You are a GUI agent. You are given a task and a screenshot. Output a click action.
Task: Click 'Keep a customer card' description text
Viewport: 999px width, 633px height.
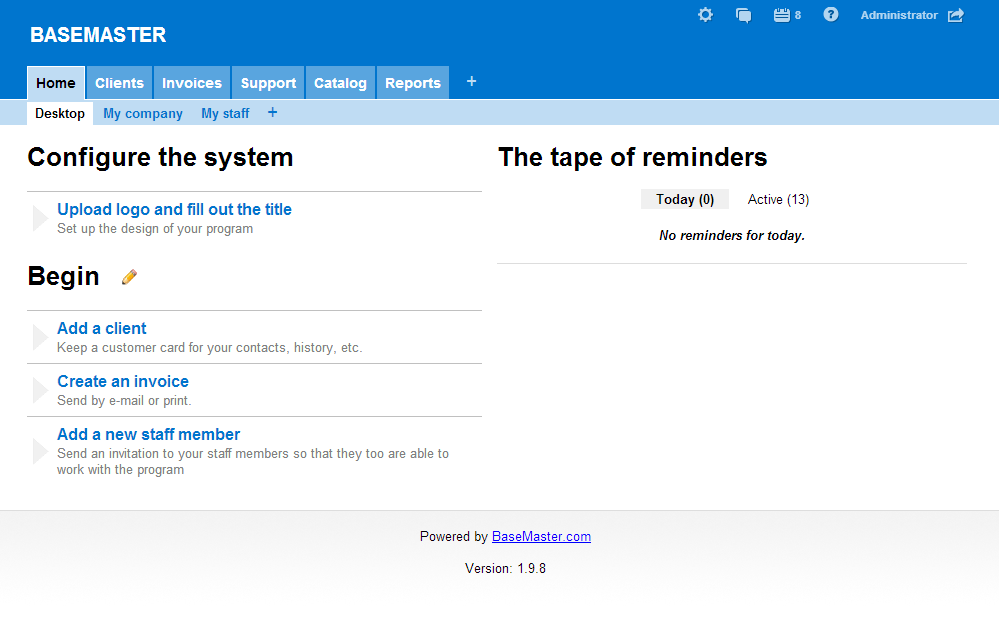[210, 348]
